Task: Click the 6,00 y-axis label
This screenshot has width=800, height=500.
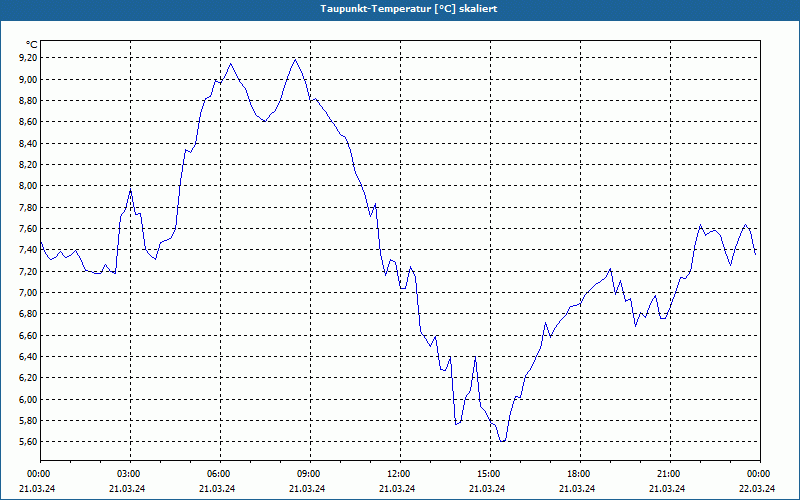Action: 29,399
